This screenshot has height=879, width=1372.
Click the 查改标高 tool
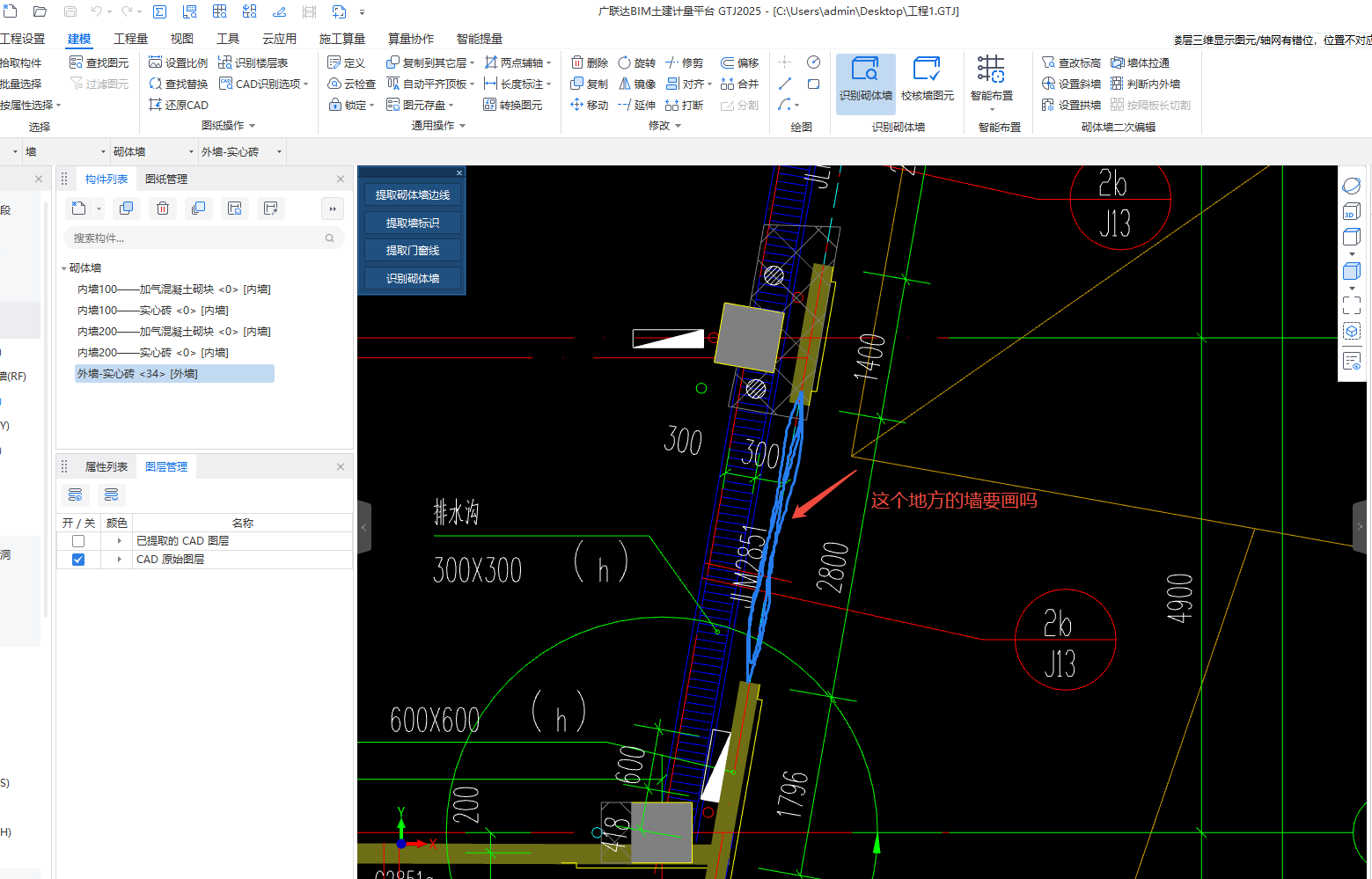pos(1071,62)
